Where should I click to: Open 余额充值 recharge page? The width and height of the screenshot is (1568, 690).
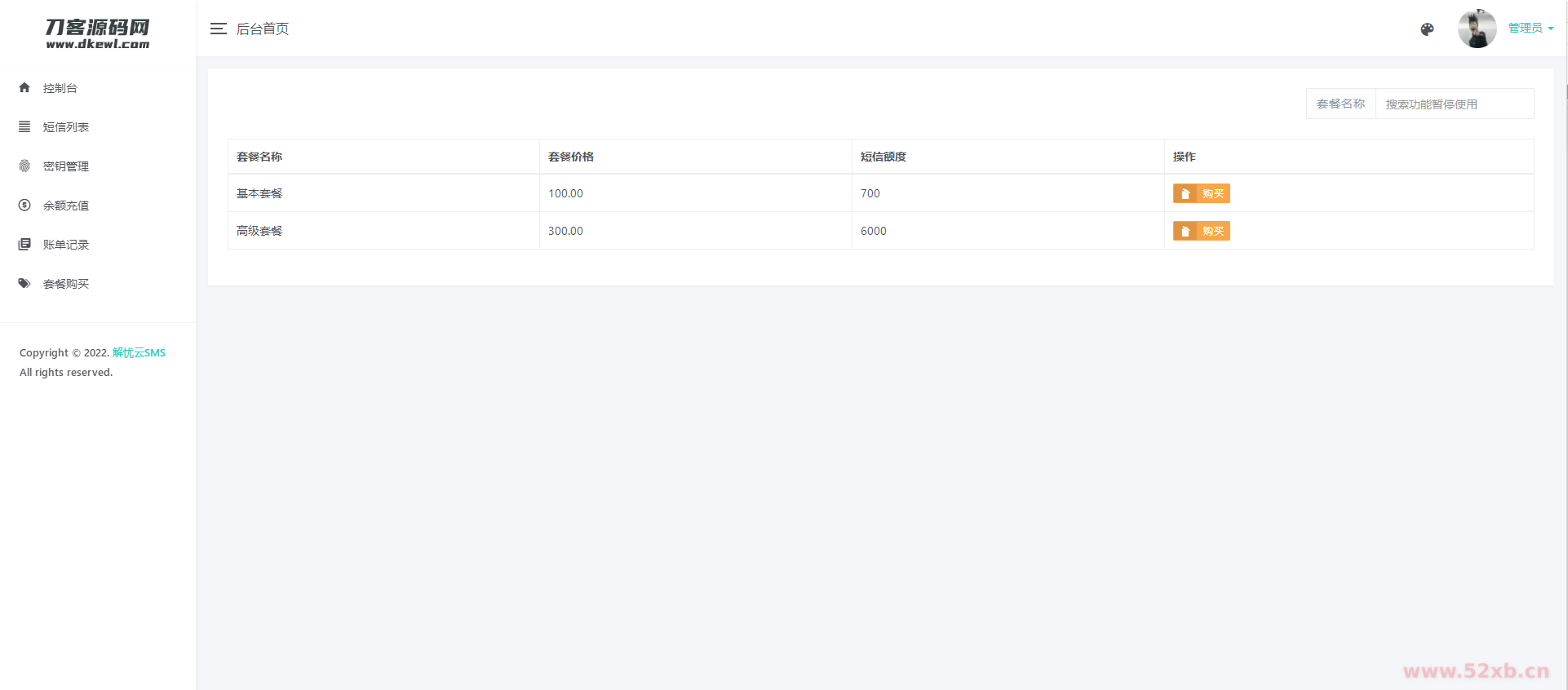[66, 206]
